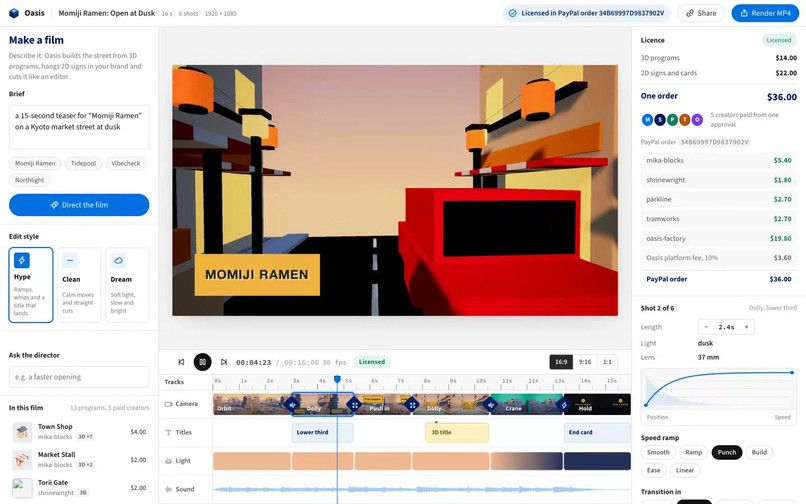The image size is (806, 504).
Task: Click the Town Shop thumbnail
Action: click(22, 432)
